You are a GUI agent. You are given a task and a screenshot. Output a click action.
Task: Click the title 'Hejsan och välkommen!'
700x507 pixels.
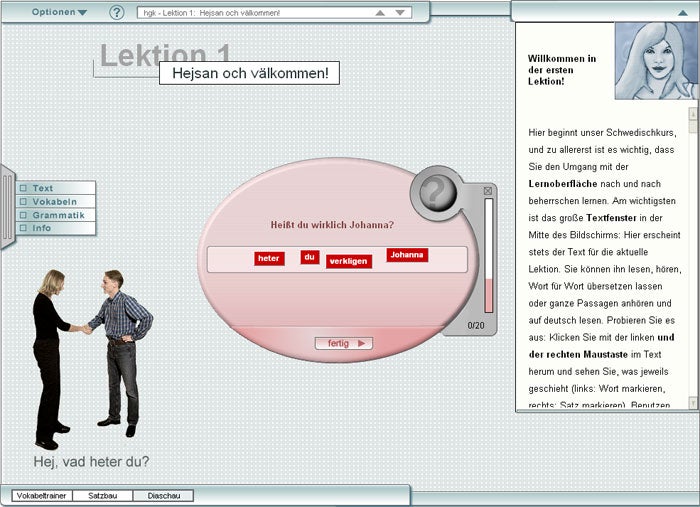(250, 73)
